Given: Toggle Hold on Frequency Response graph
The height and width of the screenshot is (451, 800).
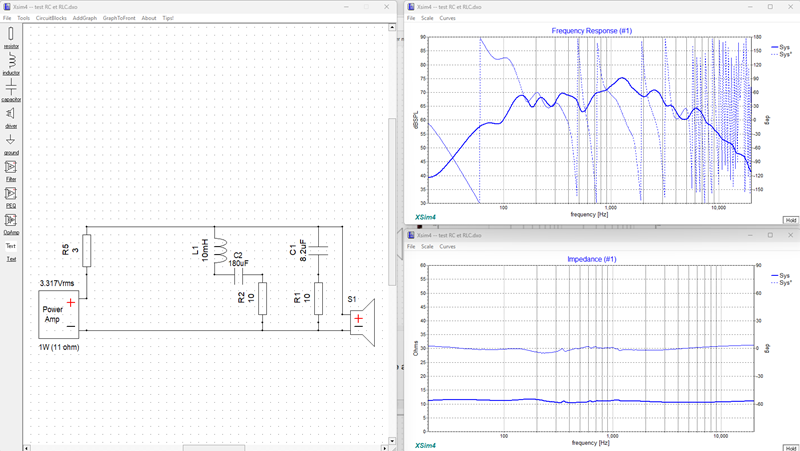Looking at the screenshot, I should coord(790,220).
